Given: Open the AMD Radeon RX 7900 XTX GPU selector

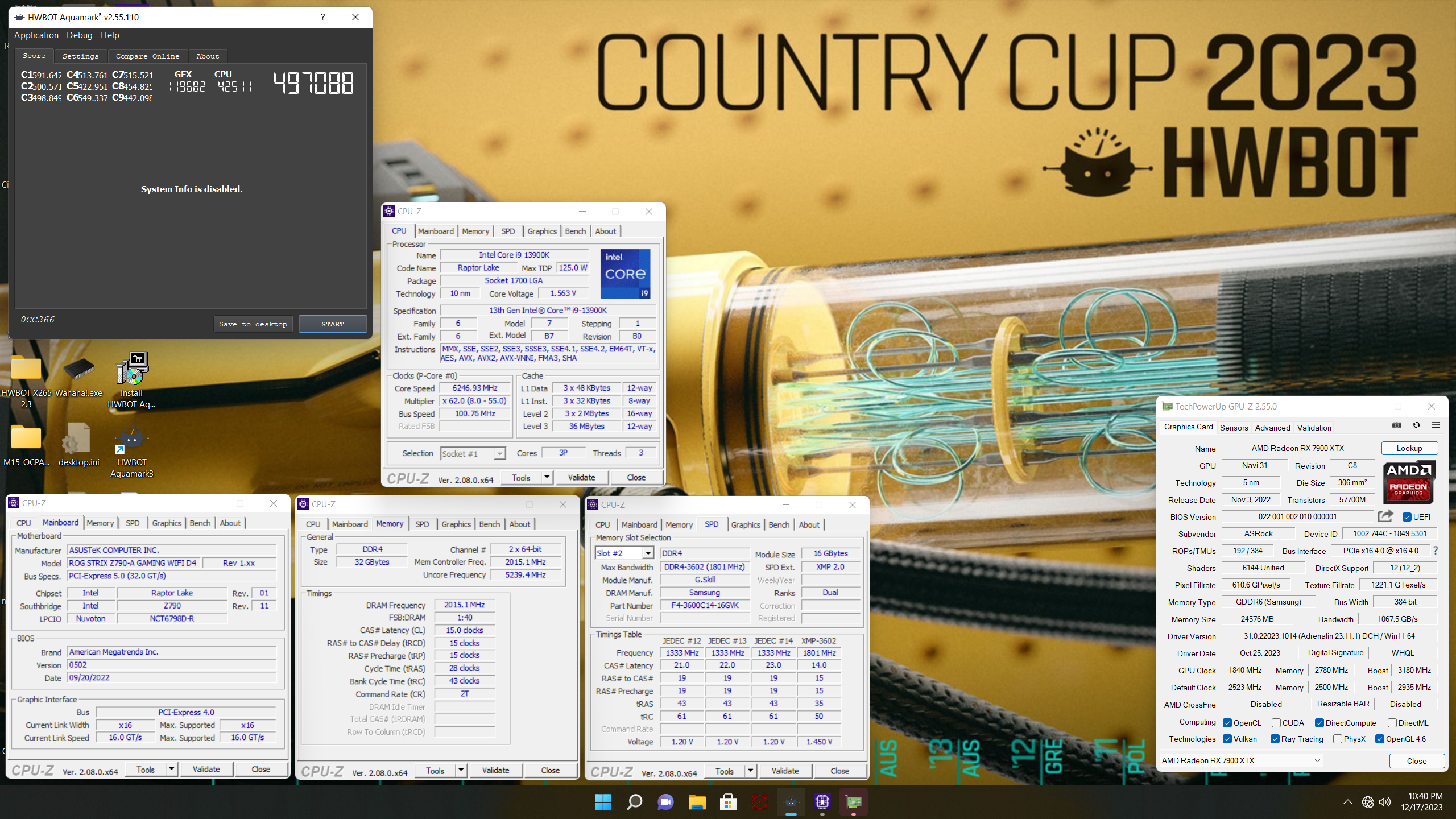Looking at the screenshot, I should coord(1242,760).
